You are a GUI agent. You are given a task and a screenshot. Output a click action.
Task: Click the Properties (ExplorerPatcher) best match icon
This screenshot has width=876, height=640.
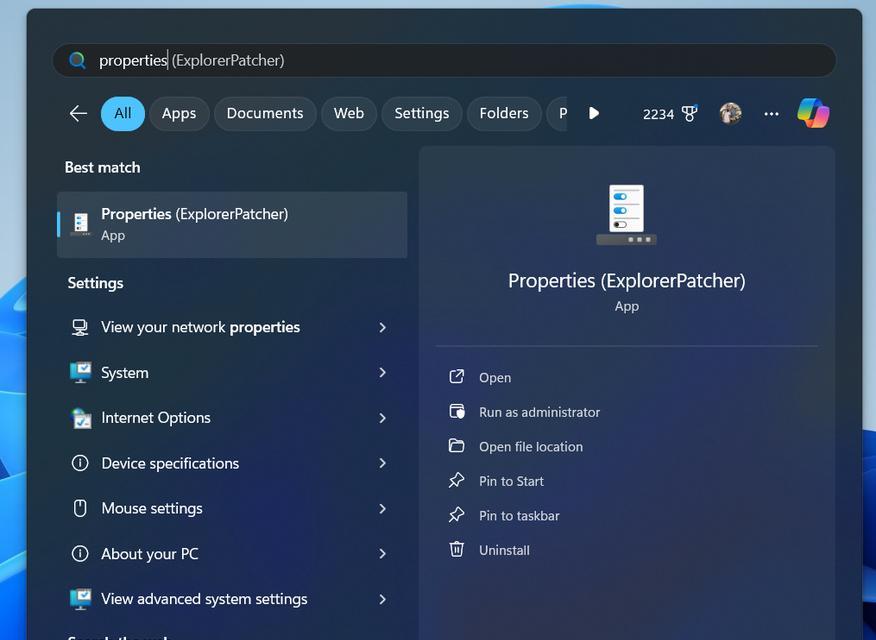click(x=81, y=224)
